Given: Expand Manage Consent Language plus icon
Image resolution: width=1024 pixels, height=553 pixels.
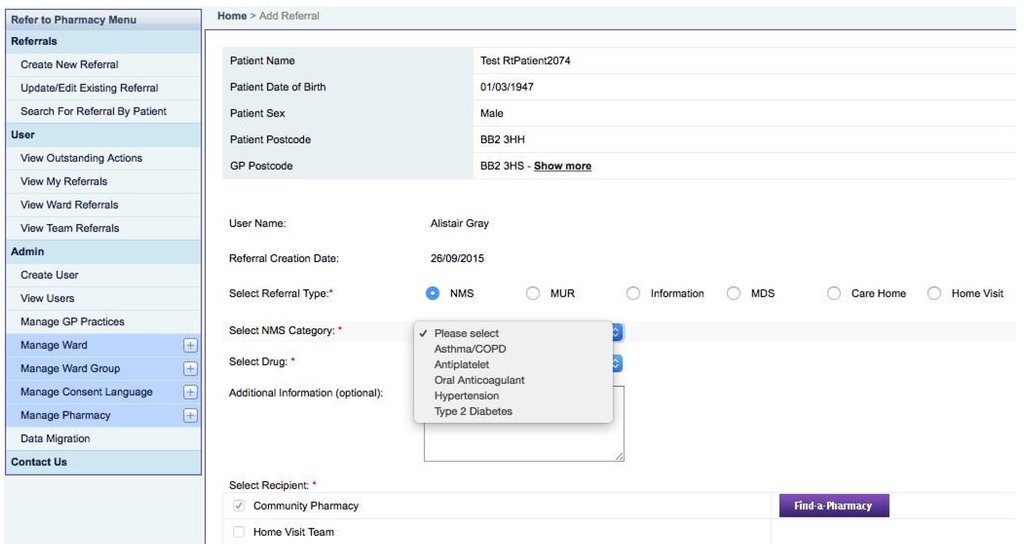Looking at the screenshot, I should tap(190, 392).
